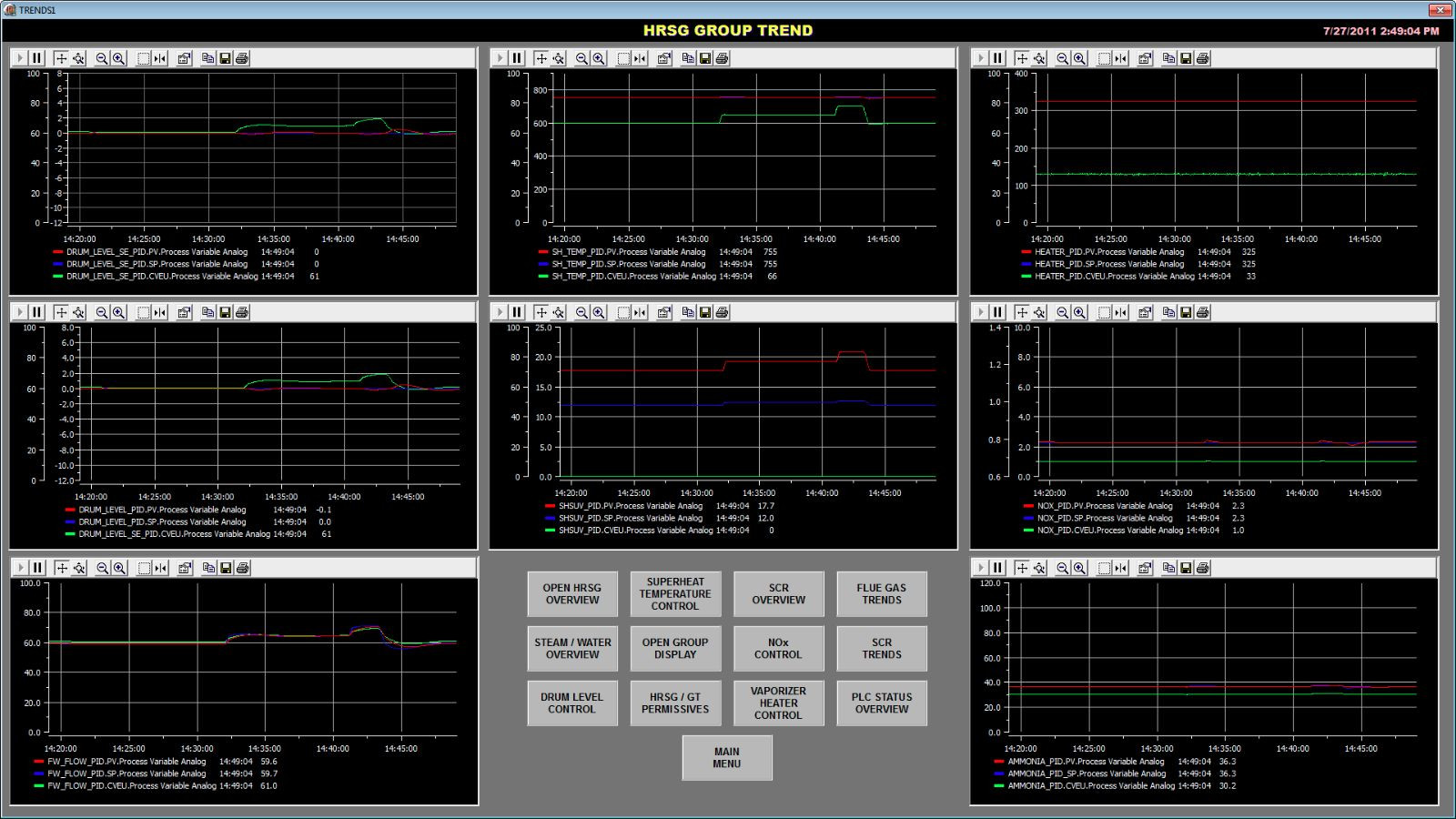Image resolution: width=1456 pixels, height=819 pixels.
Task: Zoom out on the DRUM_LEVEL_PID trend
Action: (102, 312)
